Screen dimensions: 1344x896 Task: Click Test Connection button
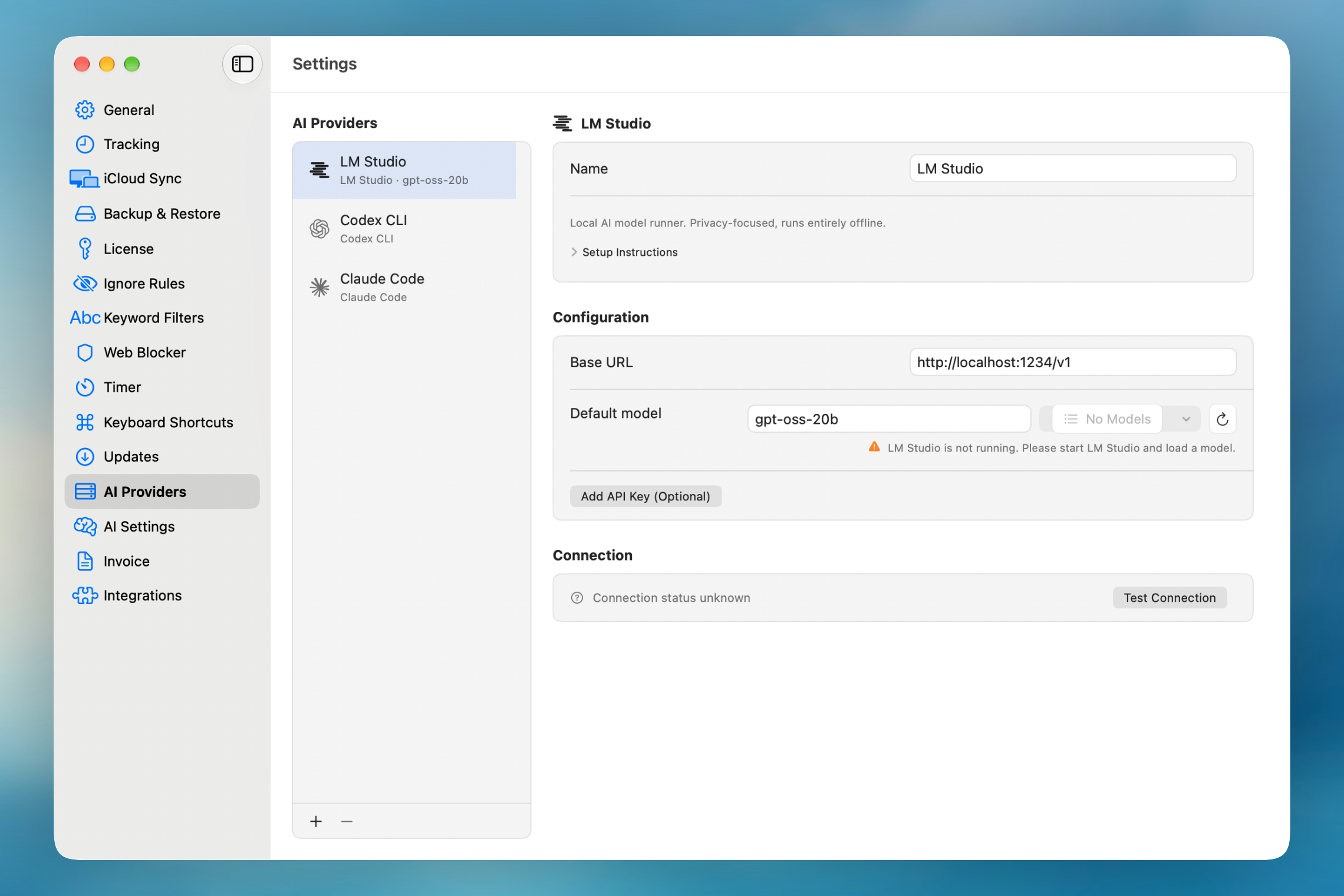pos(1170,598)
